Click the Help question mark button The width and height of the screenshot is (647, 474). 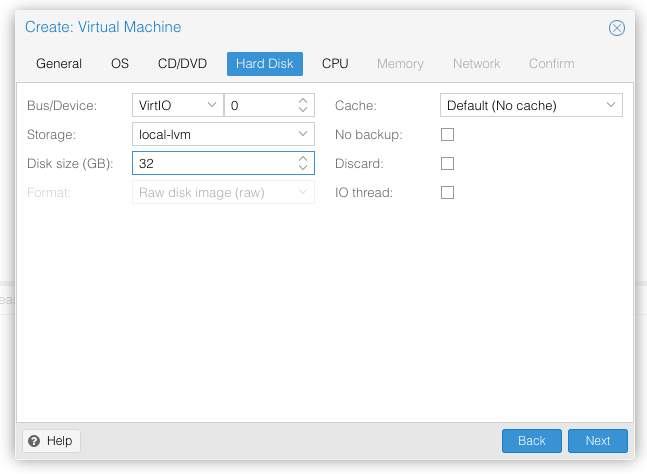(x=51, y=441)
